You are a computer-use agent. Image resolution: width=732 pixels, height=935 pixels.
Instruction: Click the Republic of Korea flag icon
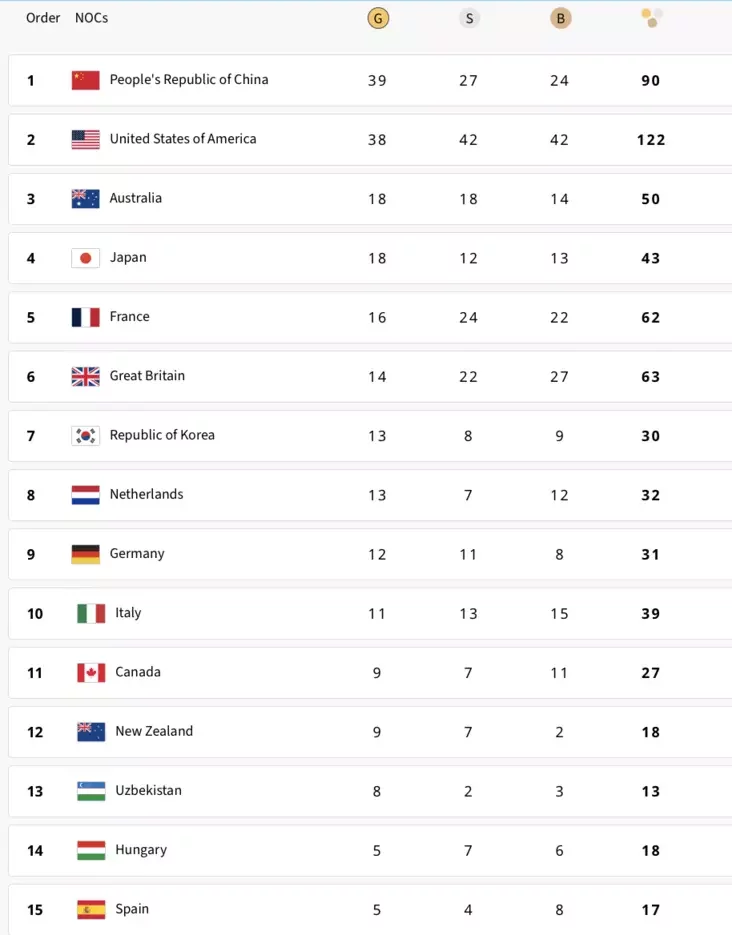coord(86,436)
